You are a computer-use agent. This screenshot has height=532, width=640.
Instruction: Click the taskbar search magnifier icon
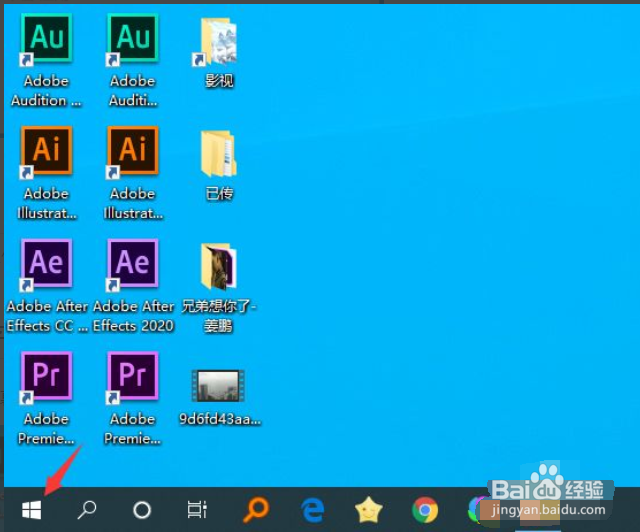pos(87,510)
